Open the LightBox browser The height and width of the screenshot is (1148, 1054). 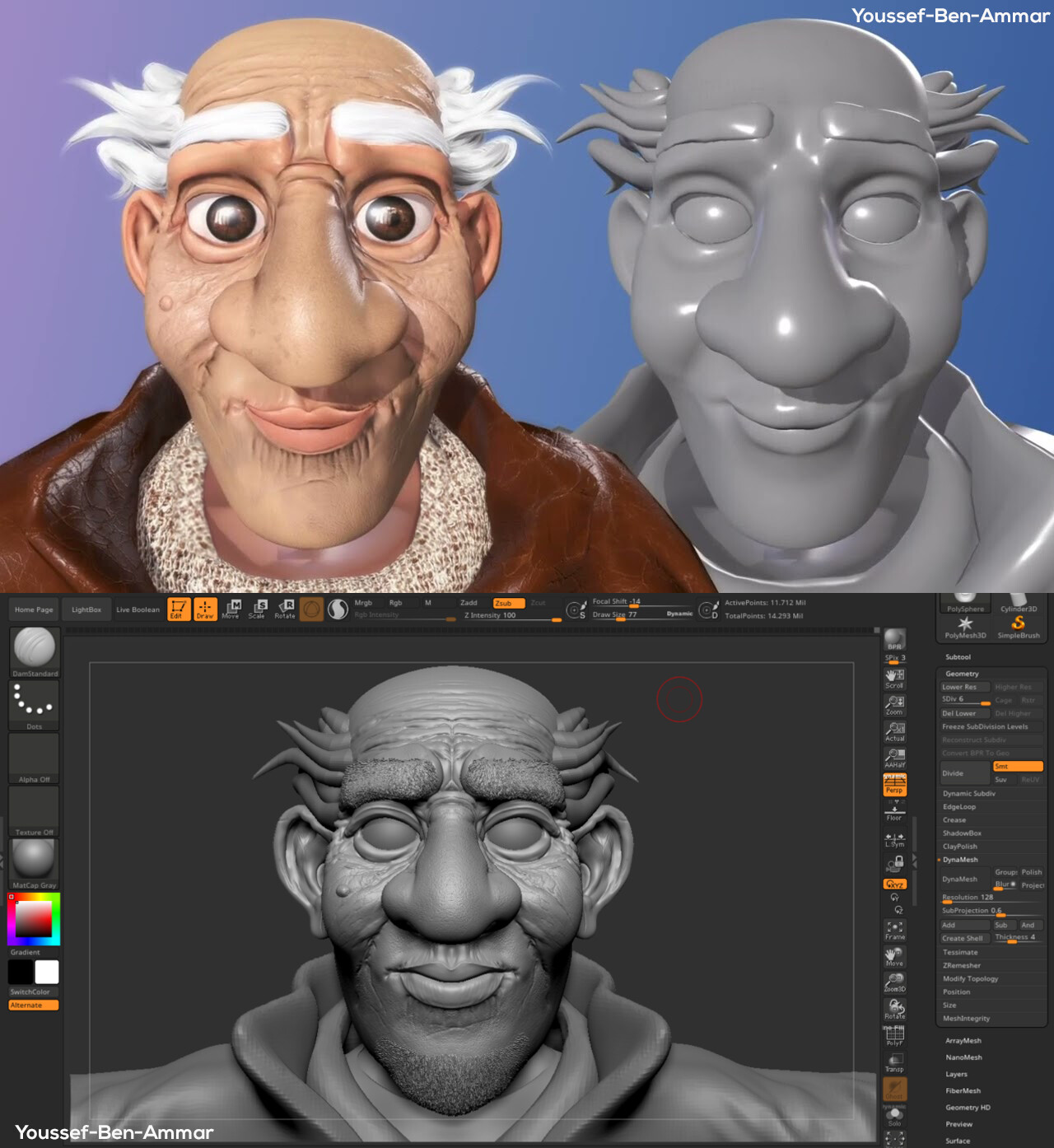[86, 609]
